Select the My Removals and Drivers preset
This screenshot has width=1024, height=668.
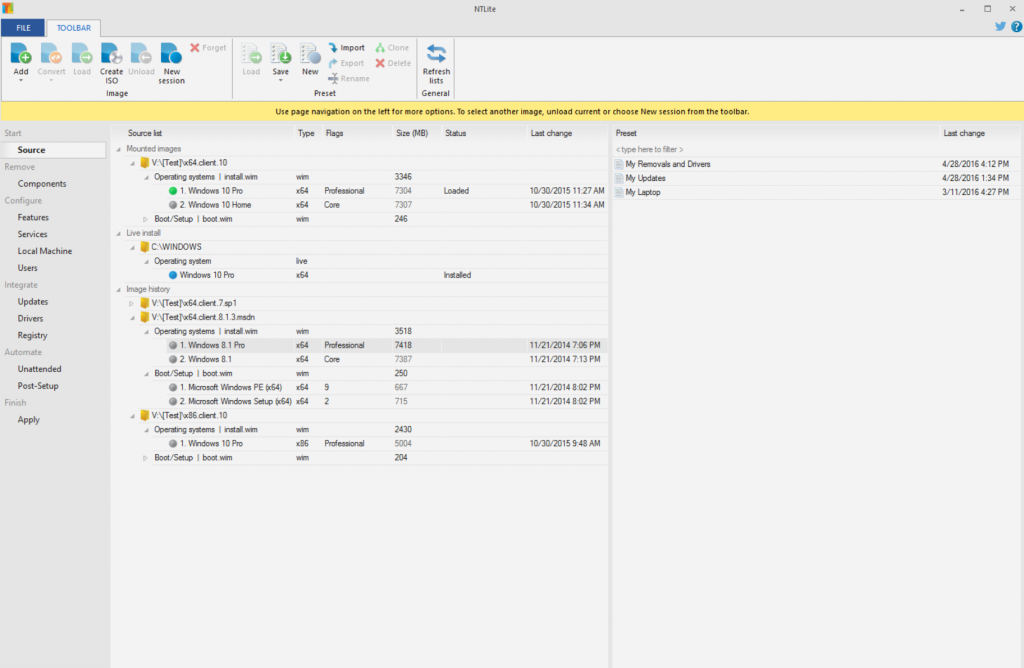(667, 164)
